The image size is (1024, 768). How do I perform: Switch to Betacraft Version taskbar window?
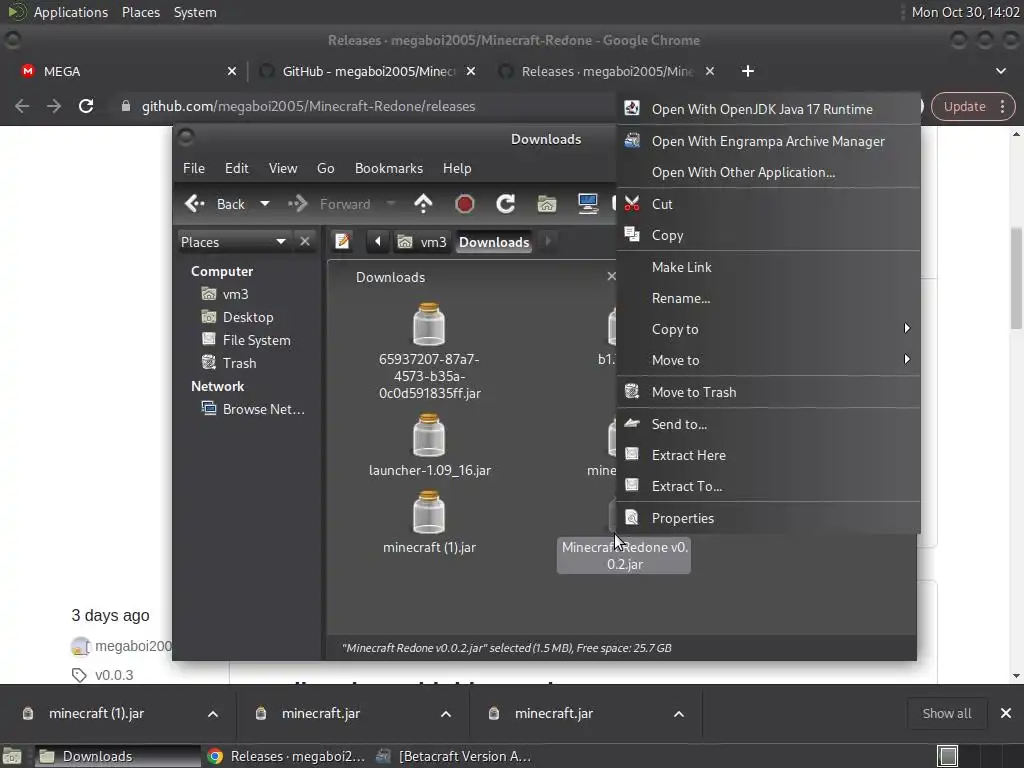[x=455, y=756]
